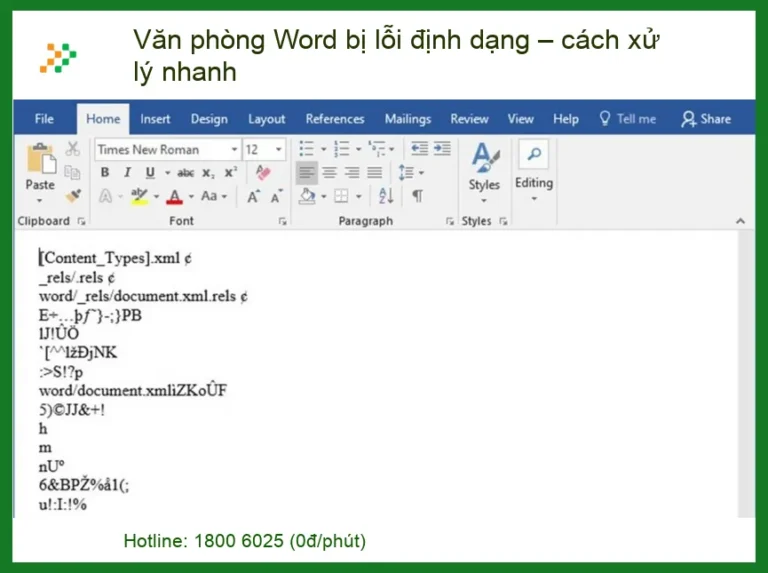Open the Styles gallery button

pos(484,171)
